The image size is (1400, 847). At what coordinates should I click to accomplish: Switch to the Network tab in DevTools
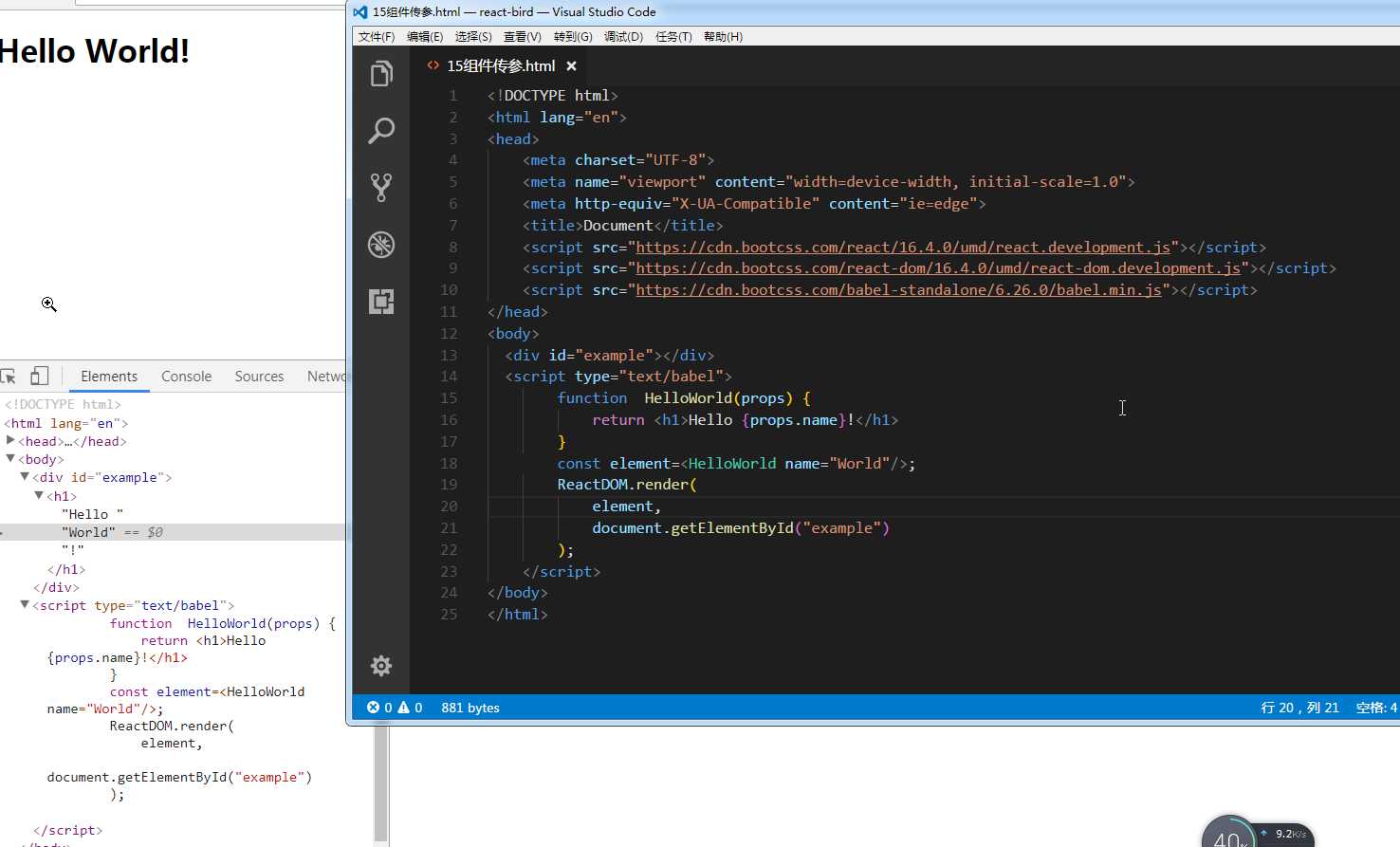click(x=326, y=377)
